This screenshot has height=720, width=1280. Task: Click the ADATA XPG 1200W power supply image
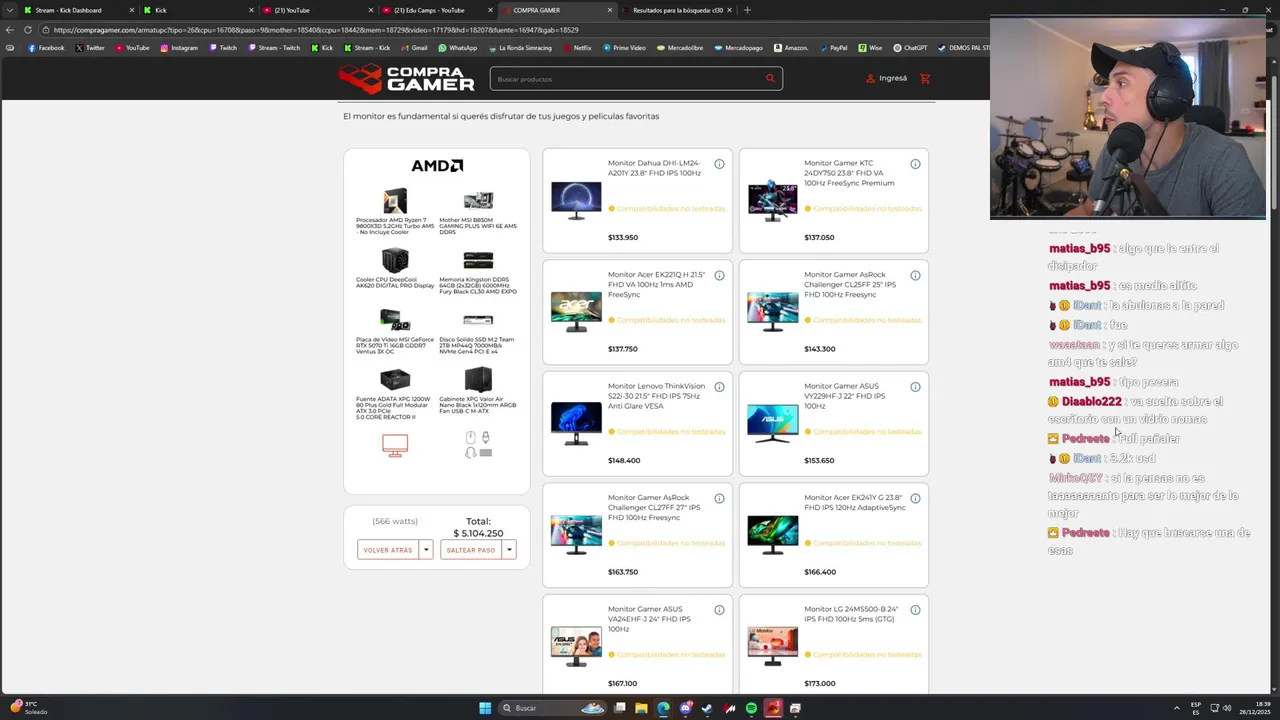click(395, 380)
